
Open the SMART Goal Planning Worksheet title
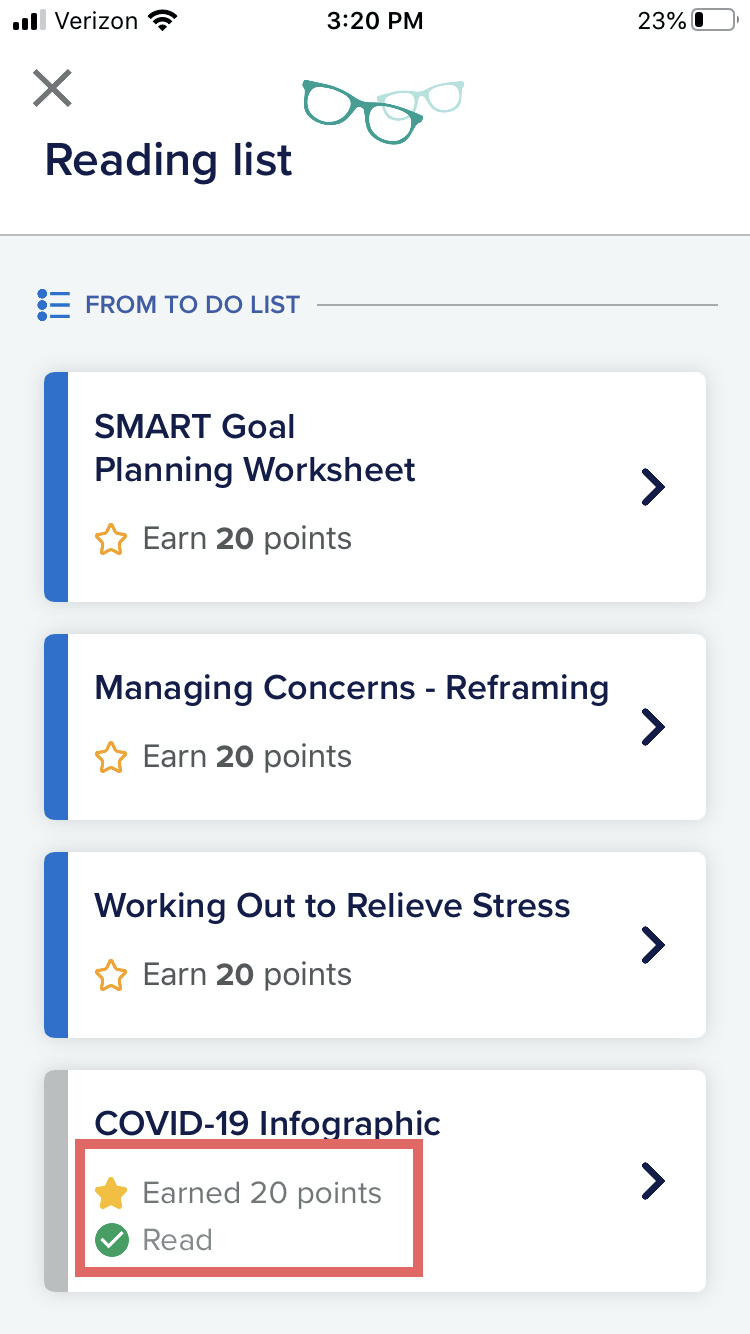(255, 448)
